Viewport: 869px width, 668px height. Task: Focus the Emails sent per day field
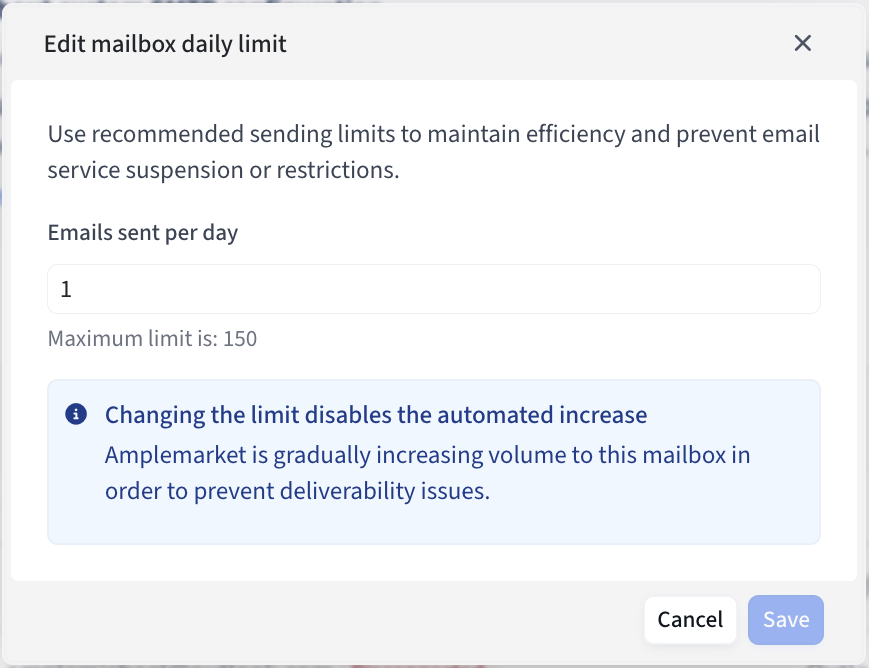[x=434, y=289]
